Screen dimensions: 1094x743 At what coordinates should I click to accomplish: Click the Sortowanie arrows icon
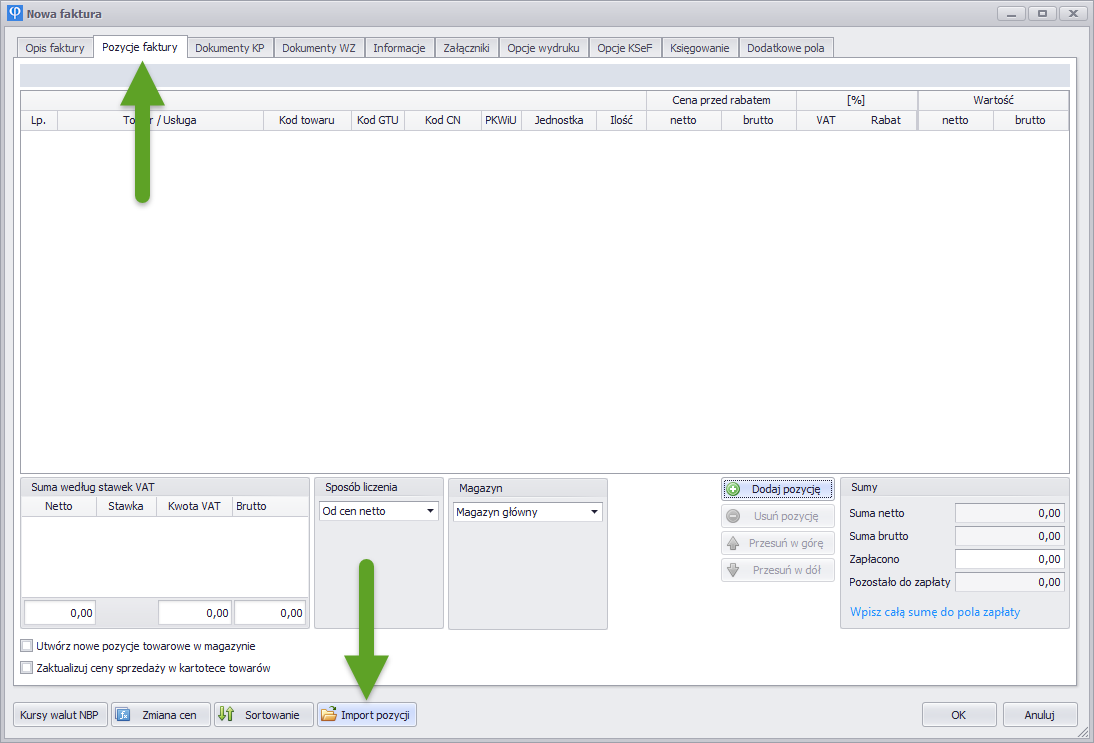226,715
